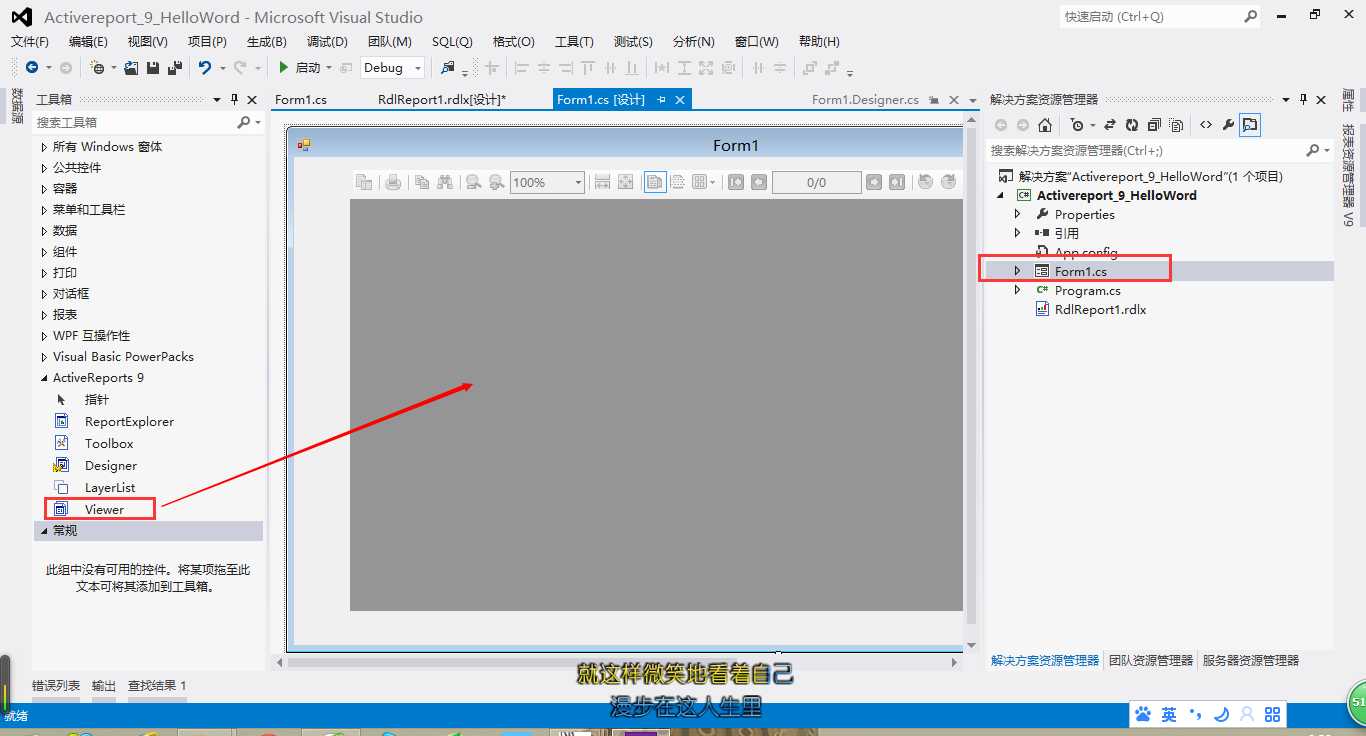
Task: Open the 工具(T) menu
Action: (x=574, y=41)
